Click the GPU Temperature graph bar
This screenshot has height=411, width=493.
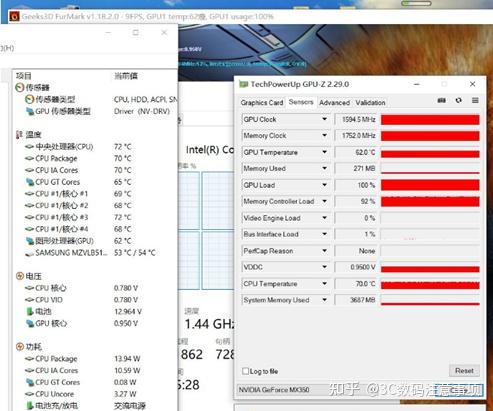[x=430, y=152]
